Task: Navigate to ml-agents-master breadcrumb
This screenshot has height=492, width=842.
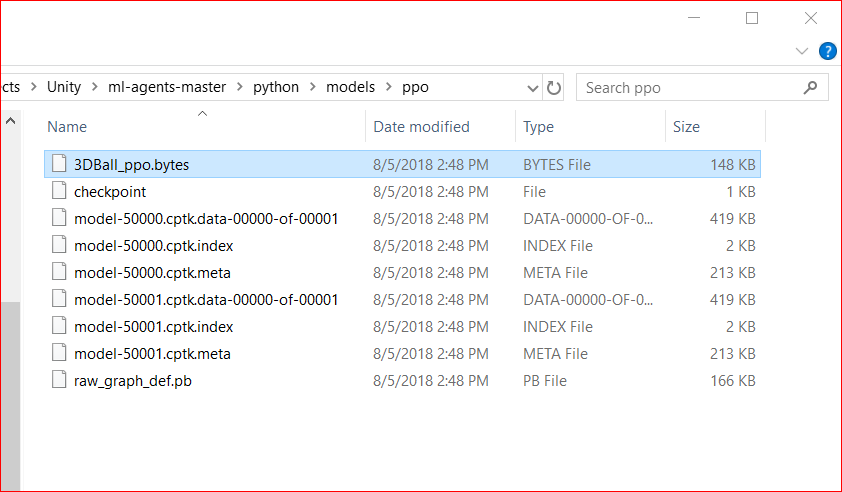Action: [167, 87]
